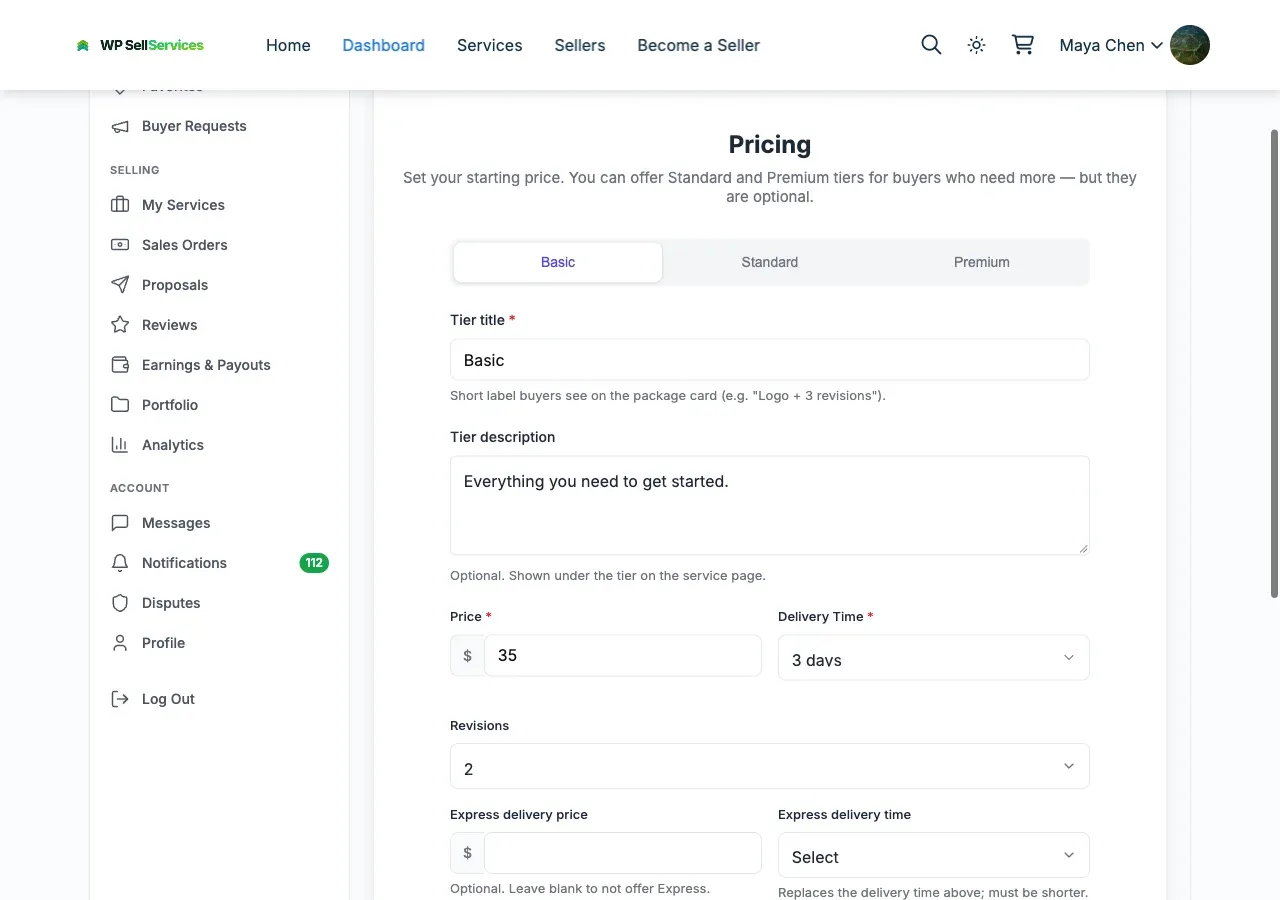This screenshot has width=1280, height=900.
Task: Open Dashboard in top navigation
Action: 384,45
